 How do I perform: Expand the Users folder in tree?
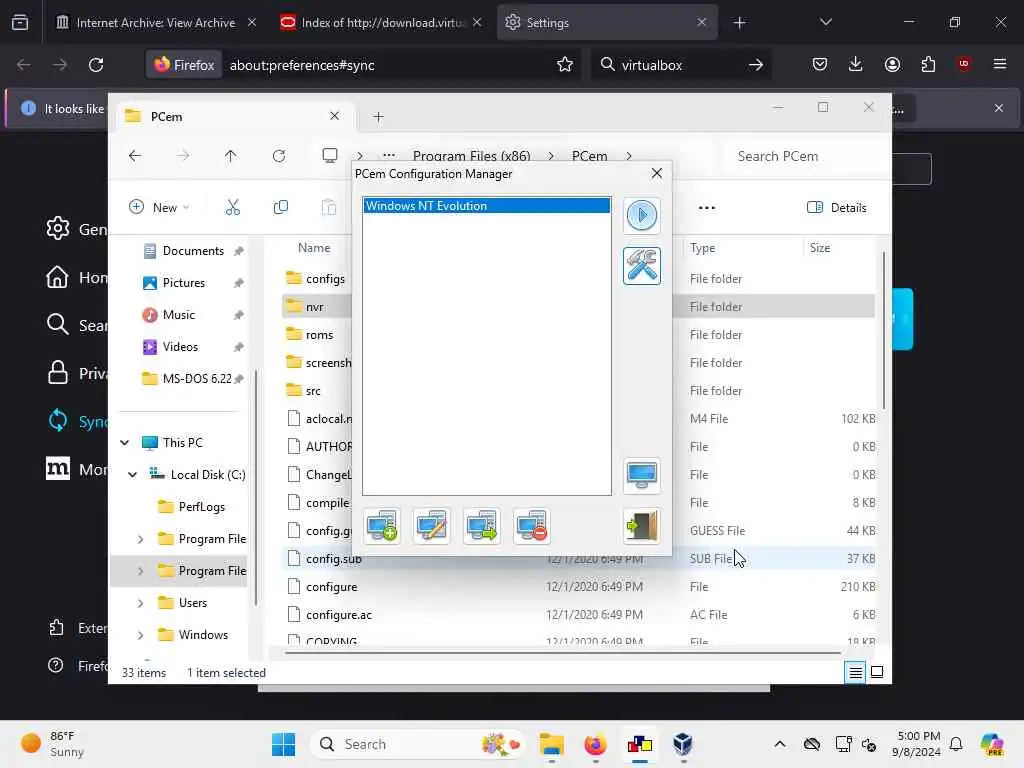tap(140, 603)
